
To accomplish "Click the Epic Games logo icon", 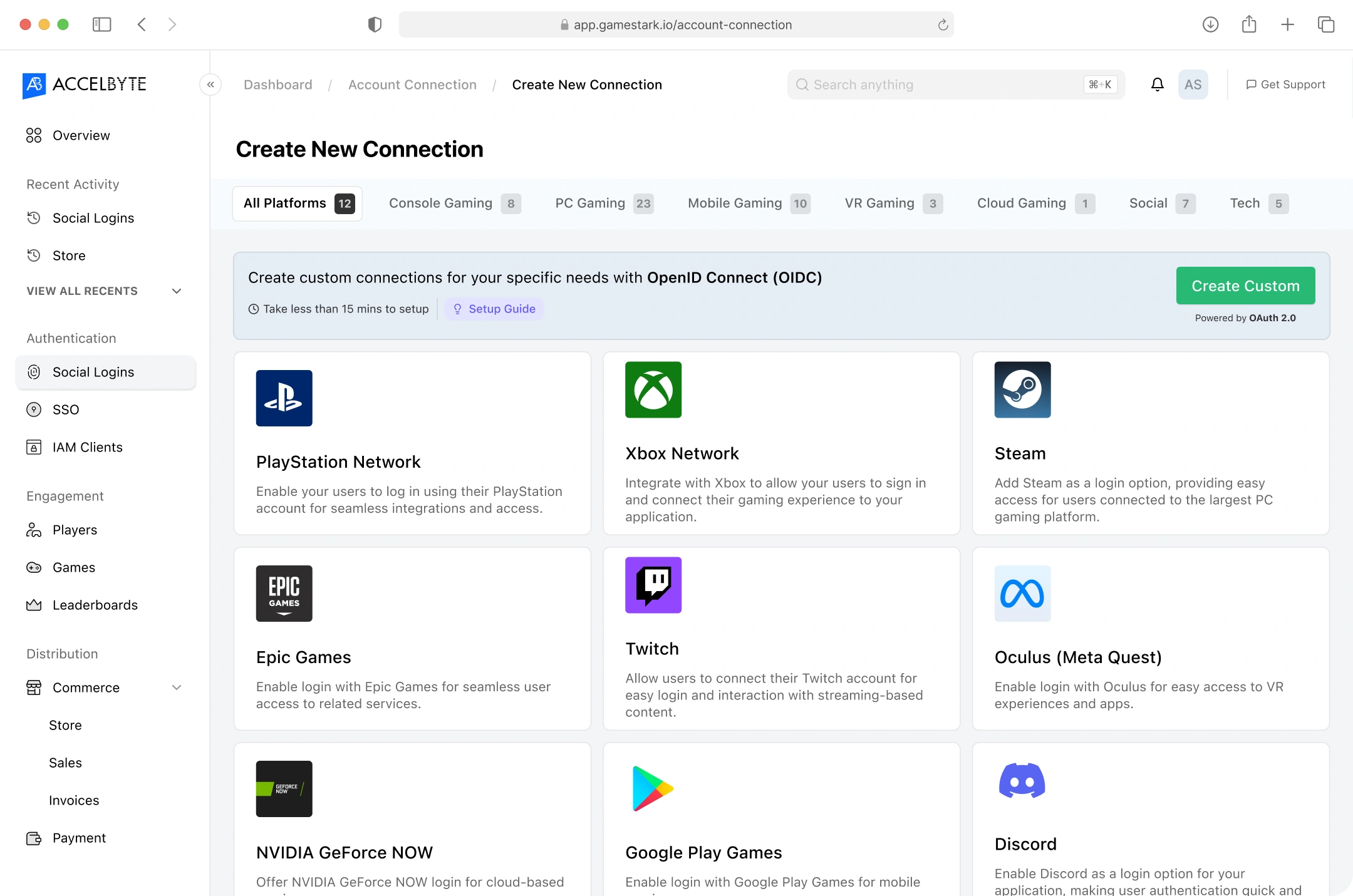I will coord(284,594).
